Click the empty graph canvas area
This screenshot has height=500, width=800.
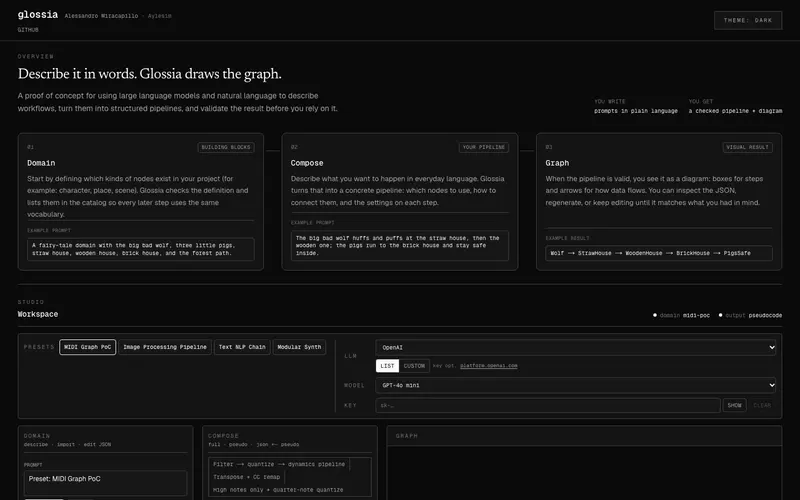coord(584,473)
